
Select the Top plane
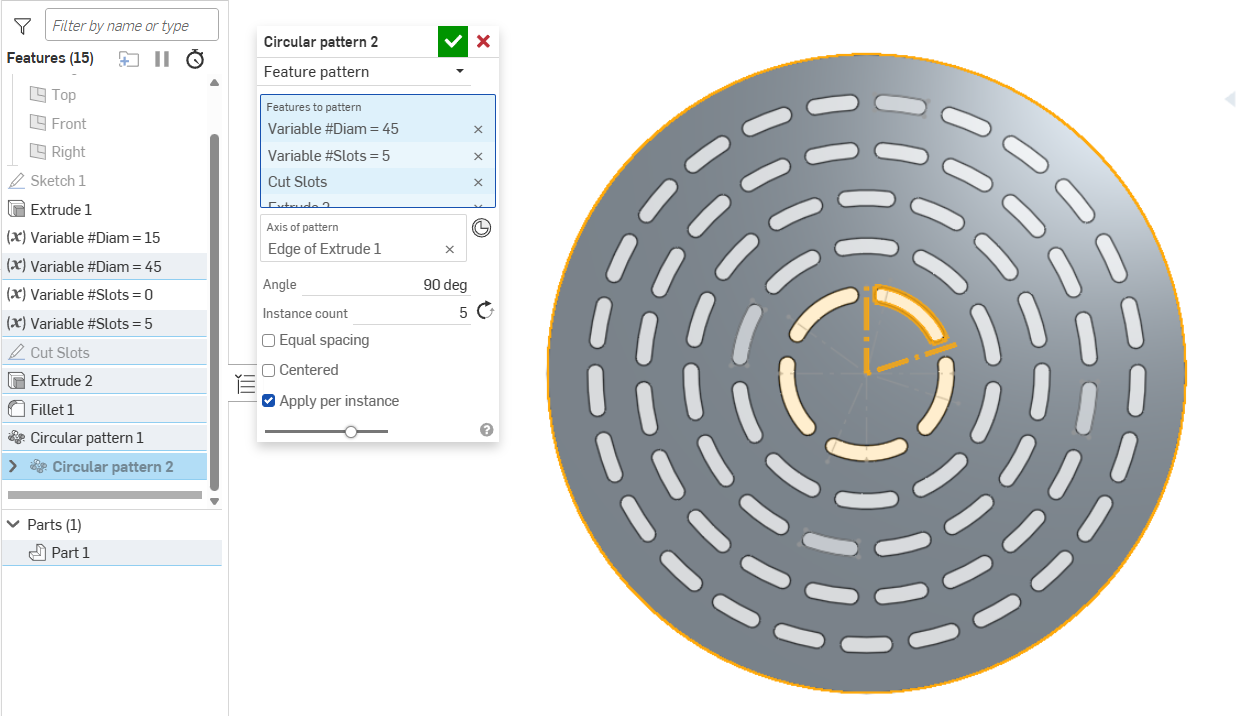pos(64,95)
